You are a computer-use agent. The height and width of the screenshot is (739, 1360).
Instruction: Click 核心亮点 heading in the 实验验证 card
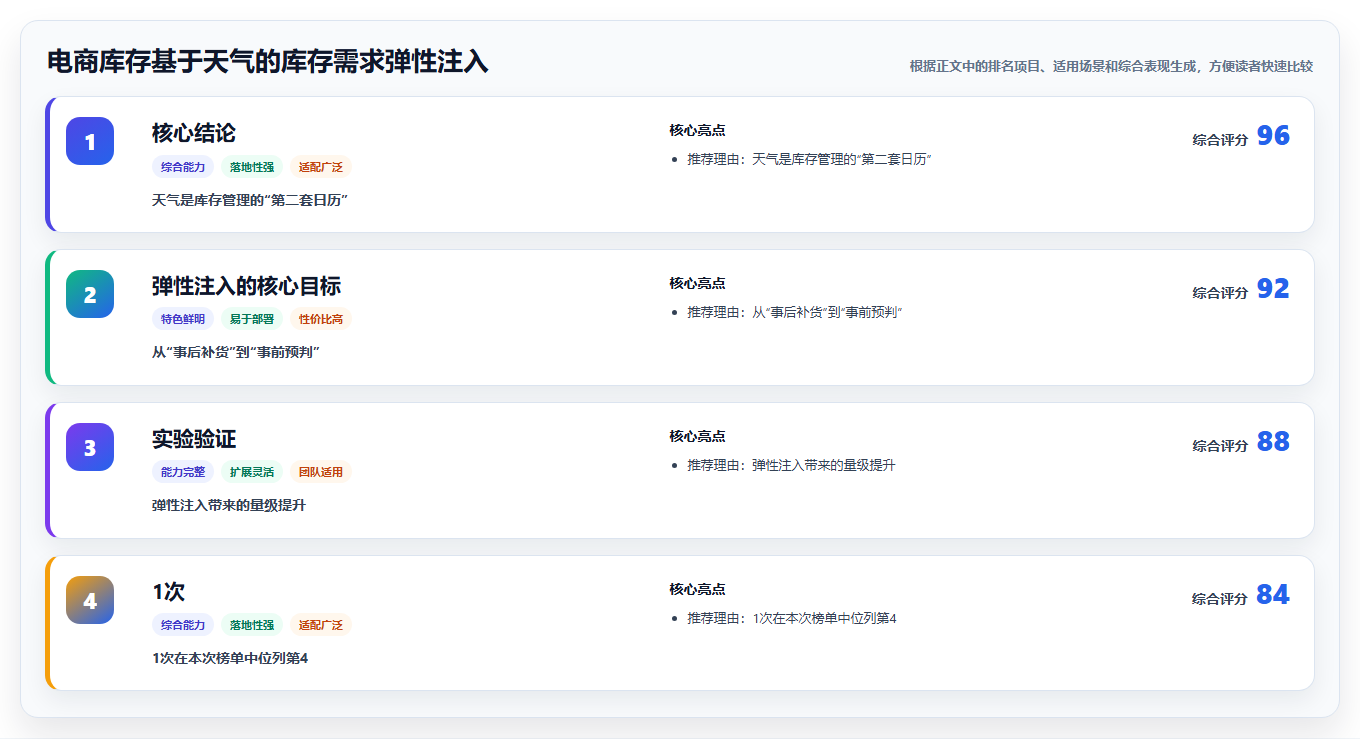[x=697, y=436]
